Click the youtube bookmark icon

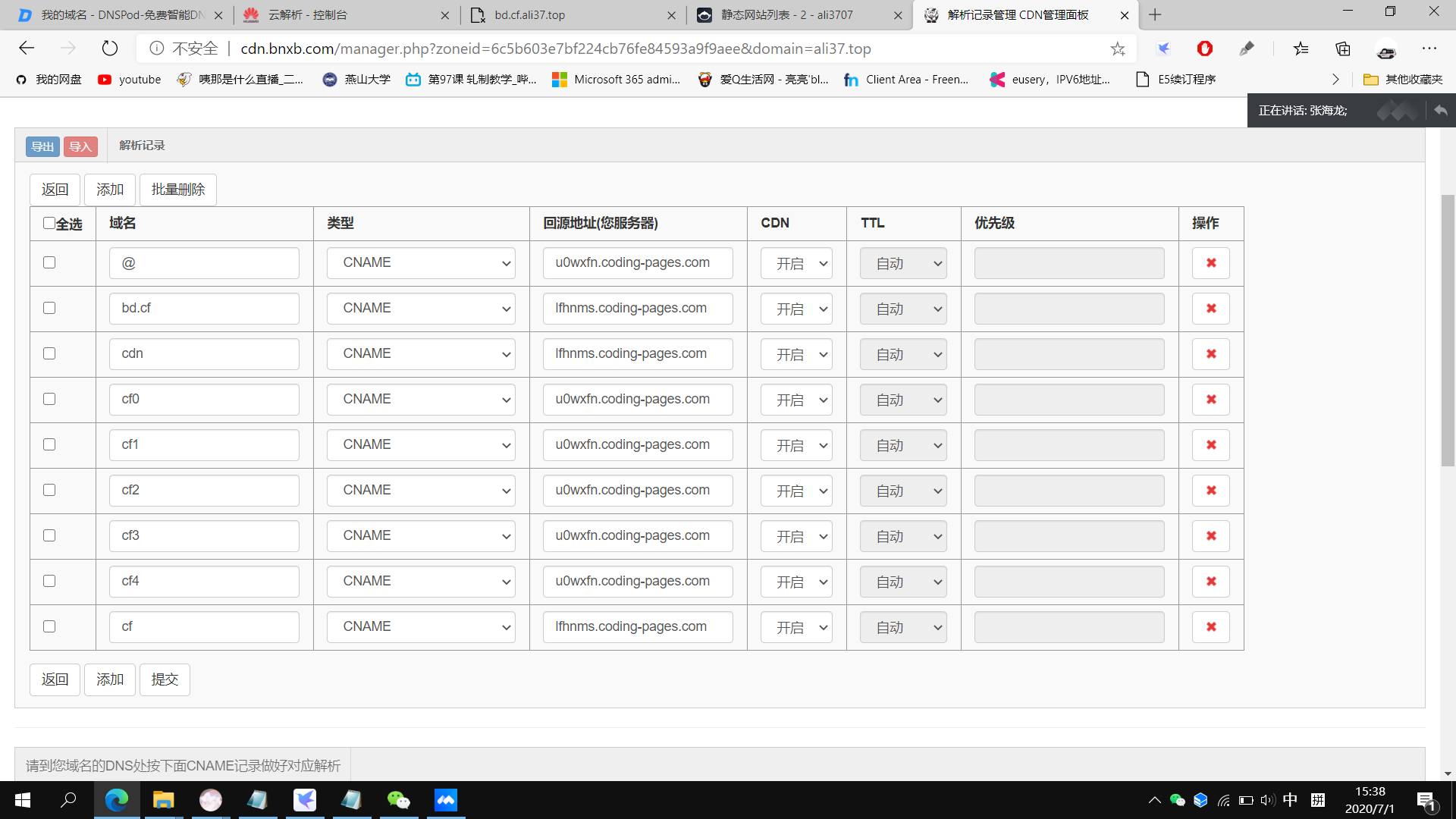click(x=105, y=80)
